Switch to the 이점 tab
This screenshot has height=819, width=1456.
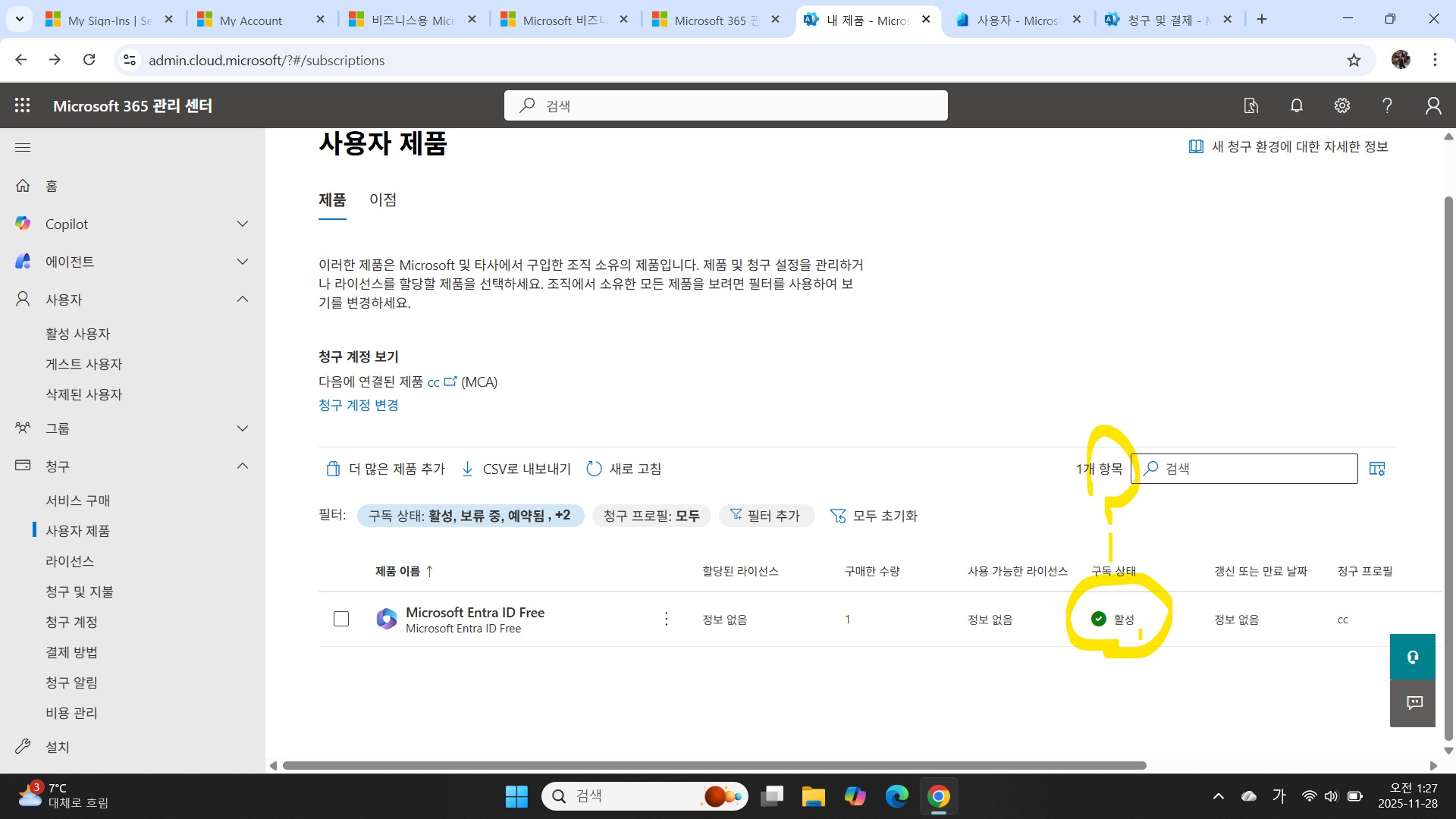(383, 199)
